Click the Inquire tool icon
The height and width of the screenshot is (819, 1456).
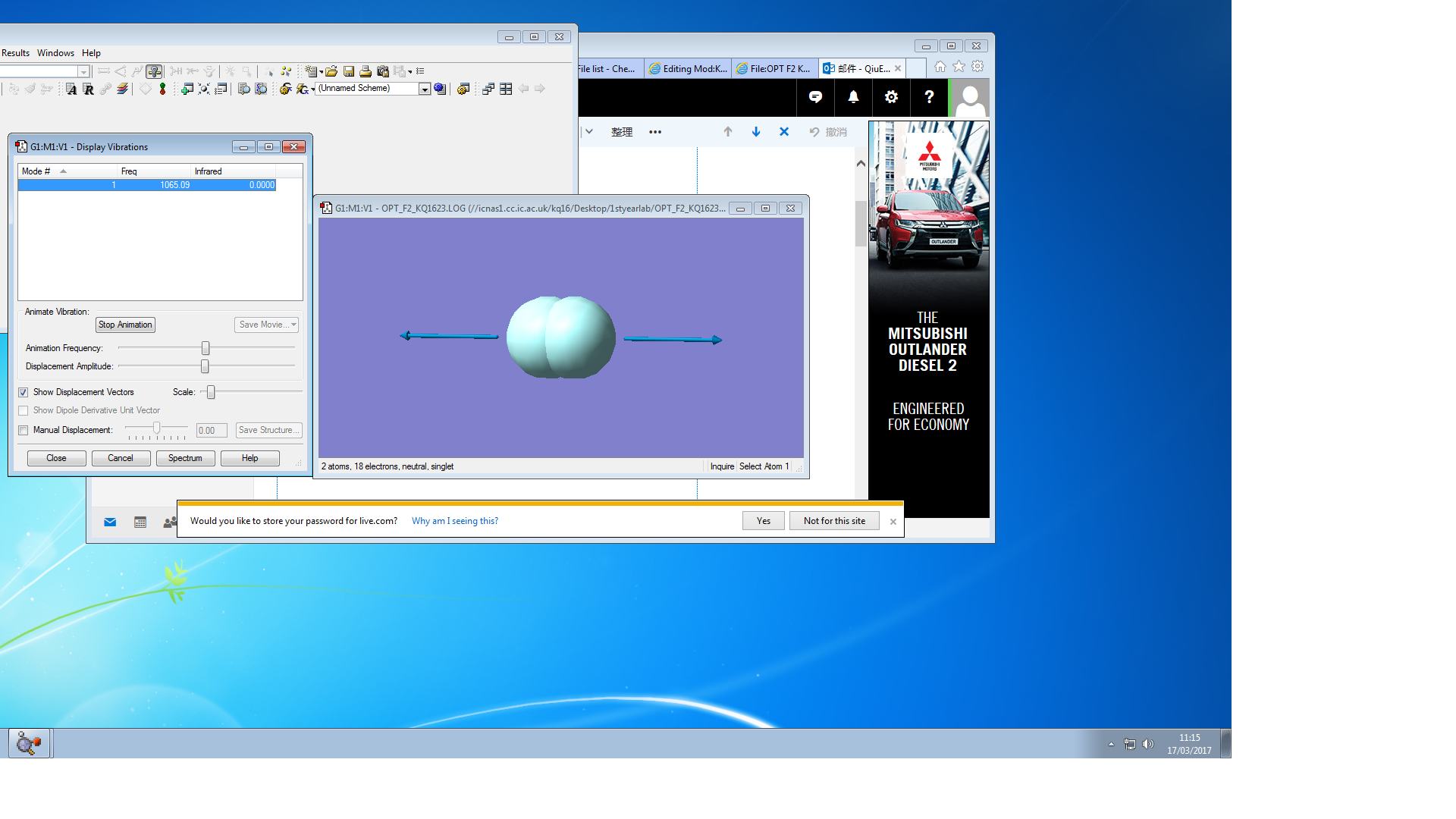tap(154, 71)
